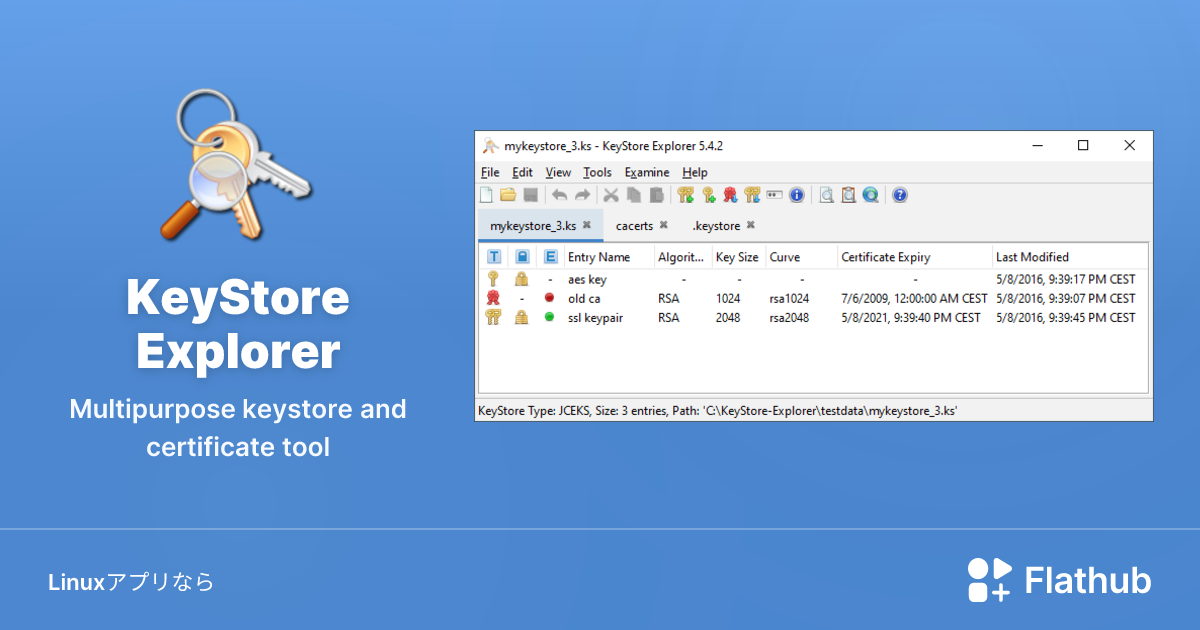Switch to the cacerts tab
Image resolution: width=1200 pixels, height=630 pixels.
click(x=634, y=225)
